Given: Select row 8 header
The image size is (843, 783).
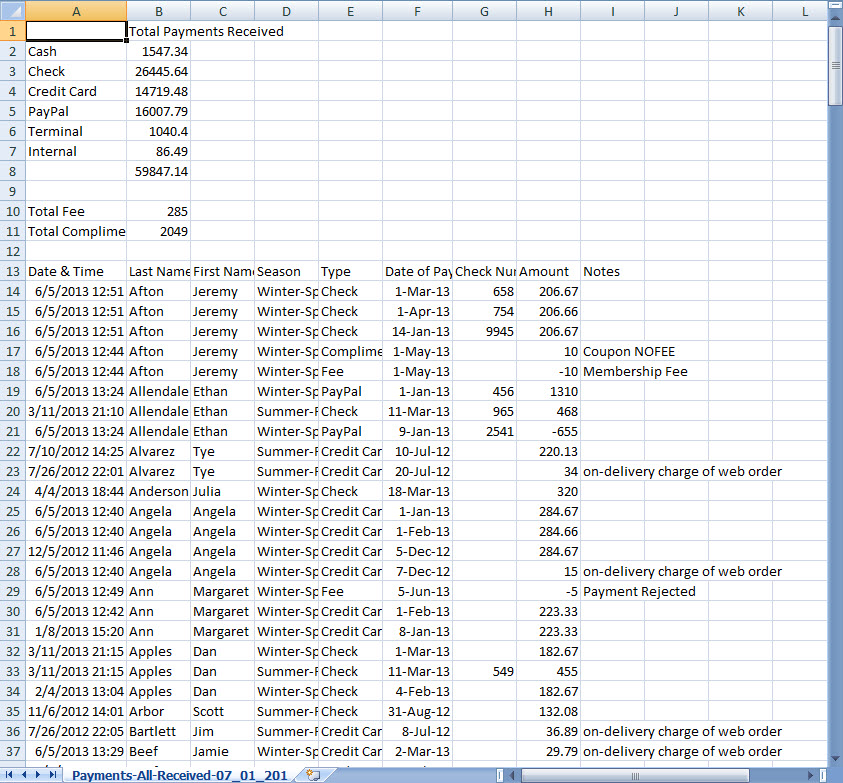Looking at the screenshot, I should click(x=12, y=171).
